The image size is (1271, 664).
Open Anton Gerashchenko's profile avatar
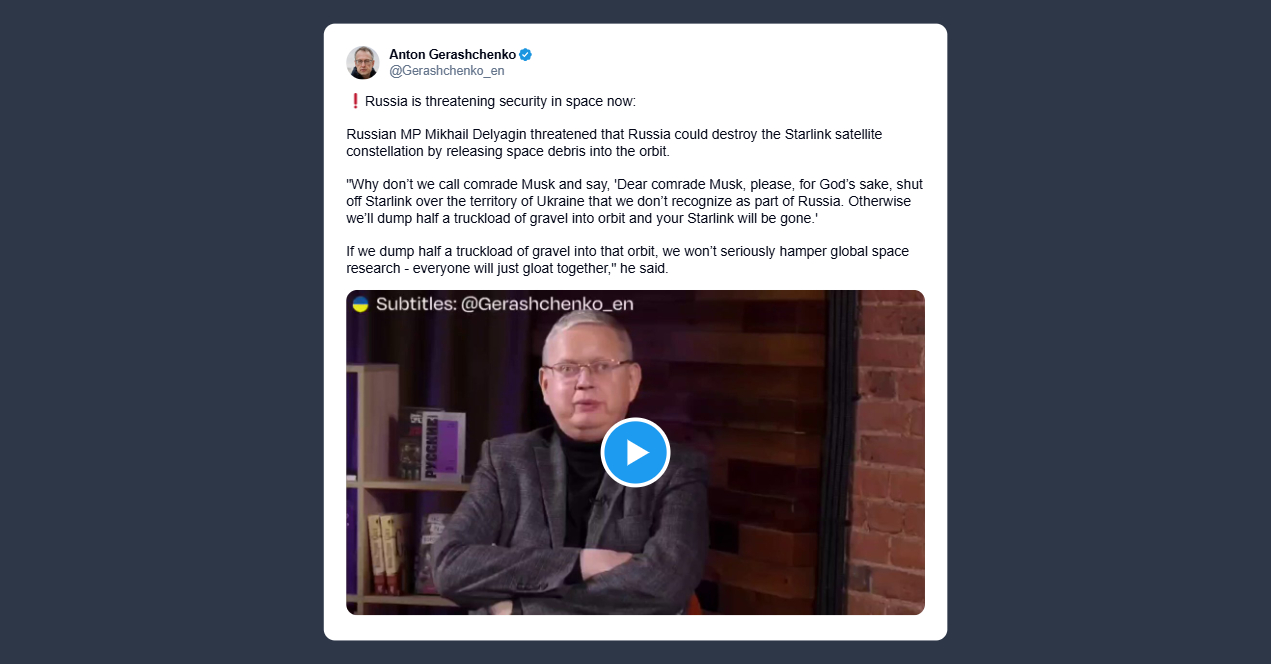pos(363,62)
